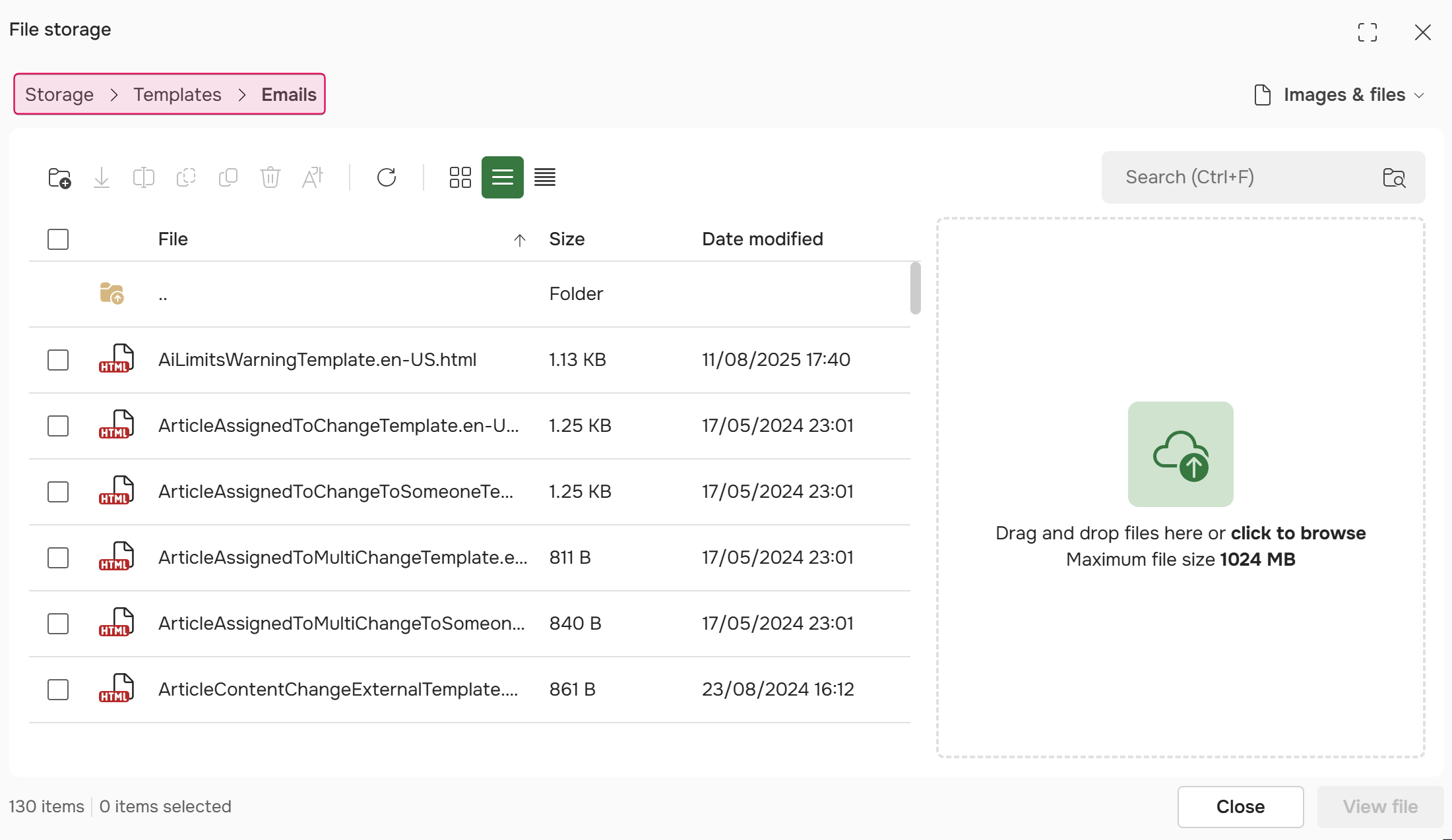Refresh the file list
1452x840 pixels.
387,177
